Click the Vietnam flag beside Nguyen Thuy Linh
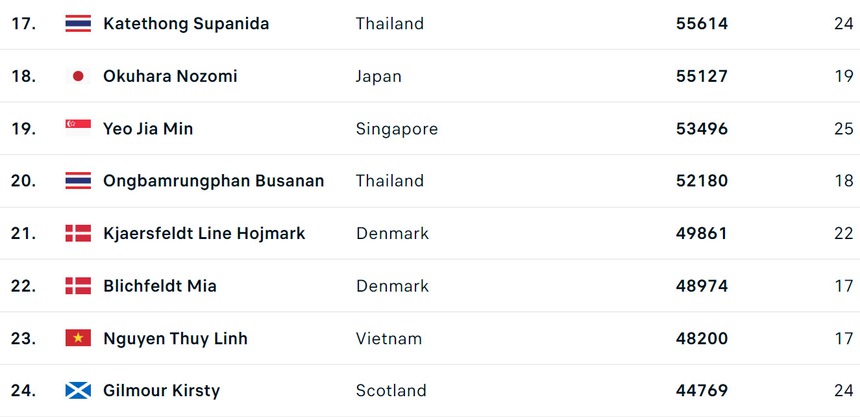This screenshot has width=860, height=417. (x=78, y=338)
